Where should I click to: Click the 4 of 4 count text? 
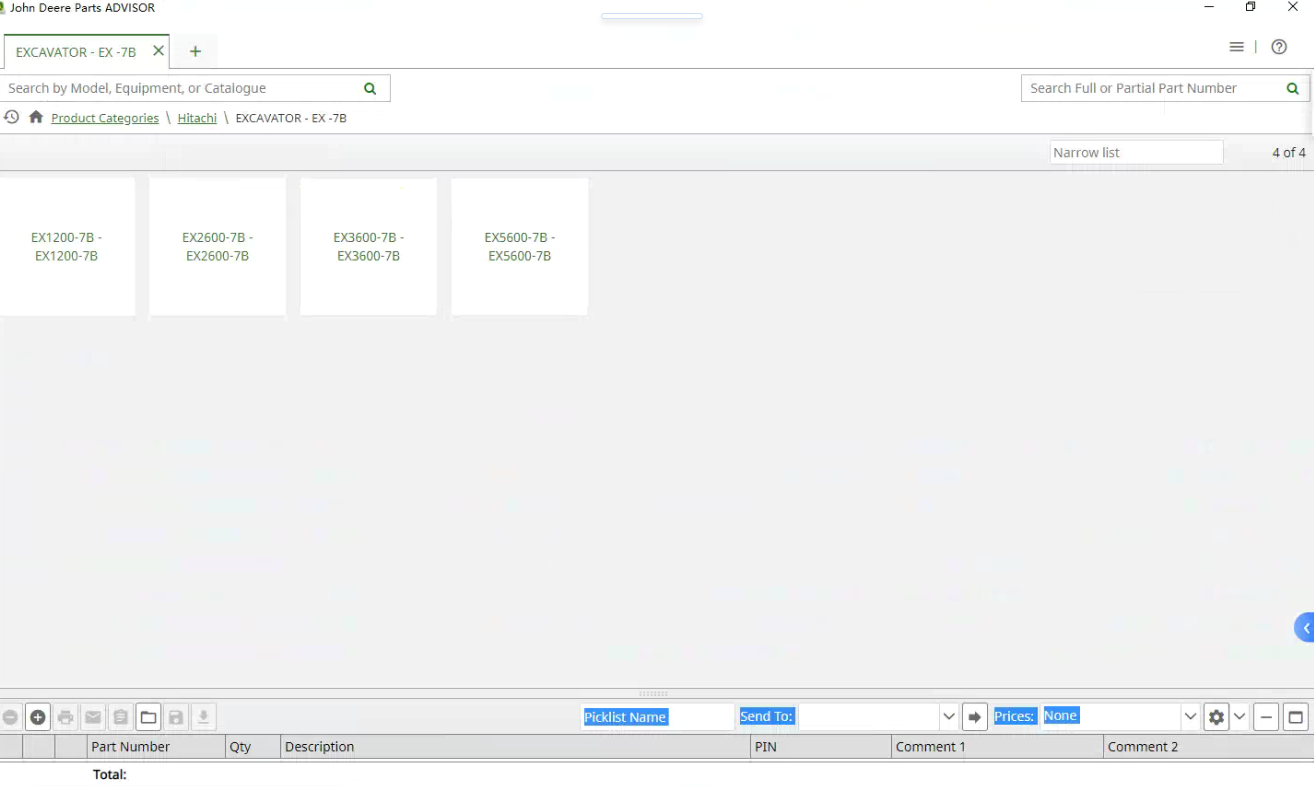coord(1289,152)
